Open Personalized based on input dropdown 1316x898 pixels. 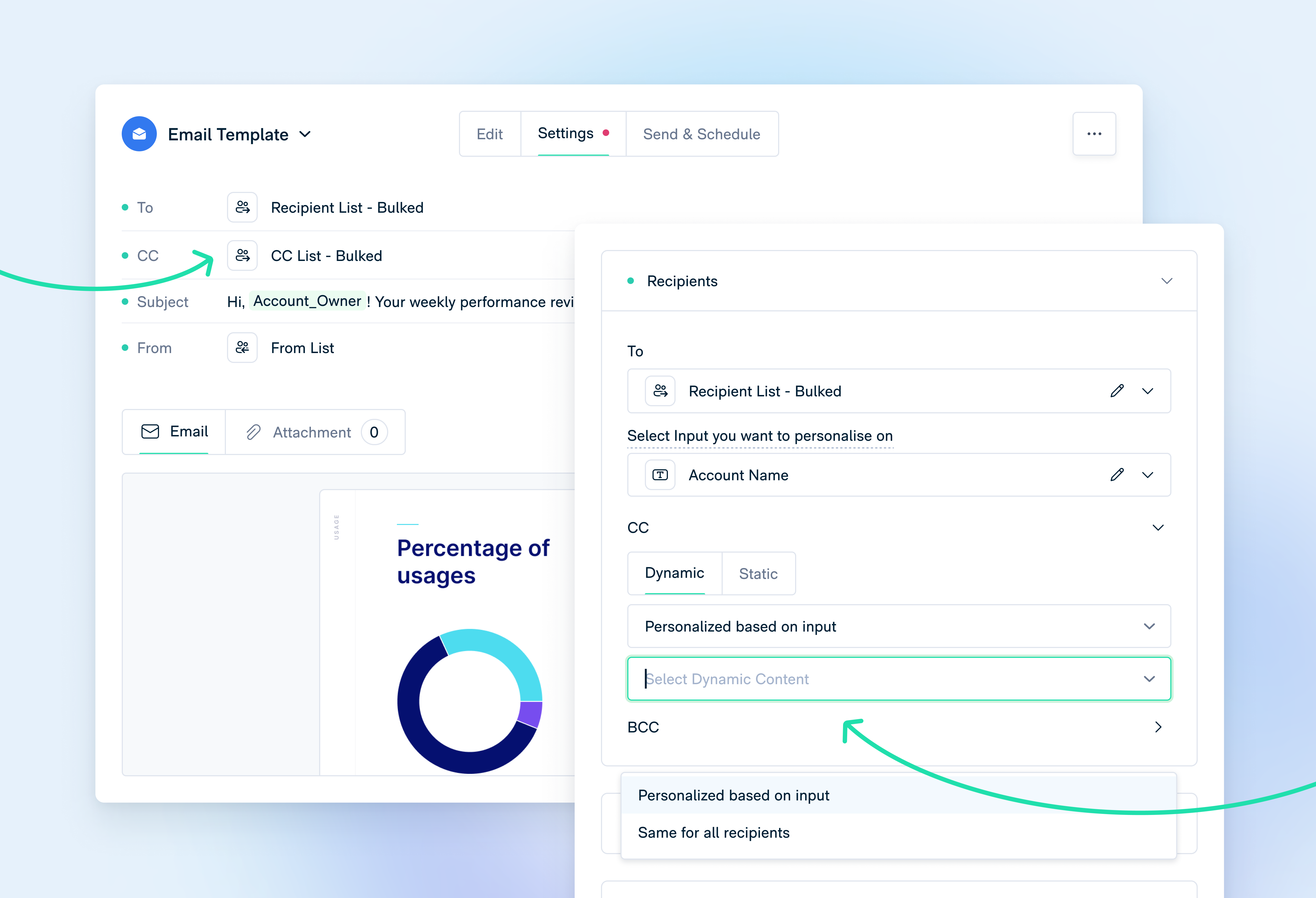click(898, 626)
